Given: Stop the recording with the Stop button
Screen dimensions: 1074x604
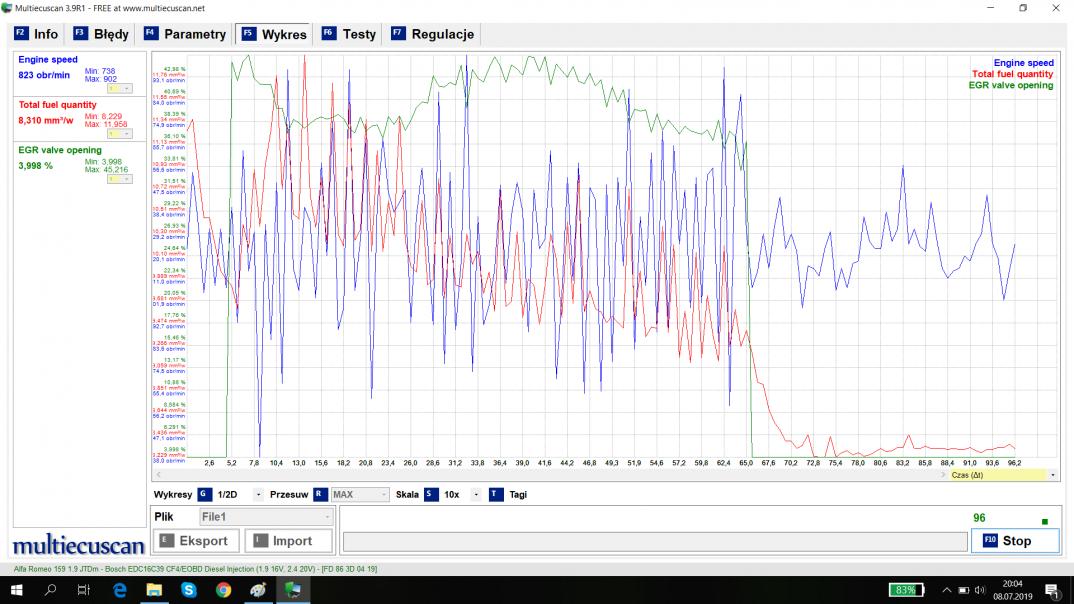Looking at the screenshot, I should (1015, 540).
